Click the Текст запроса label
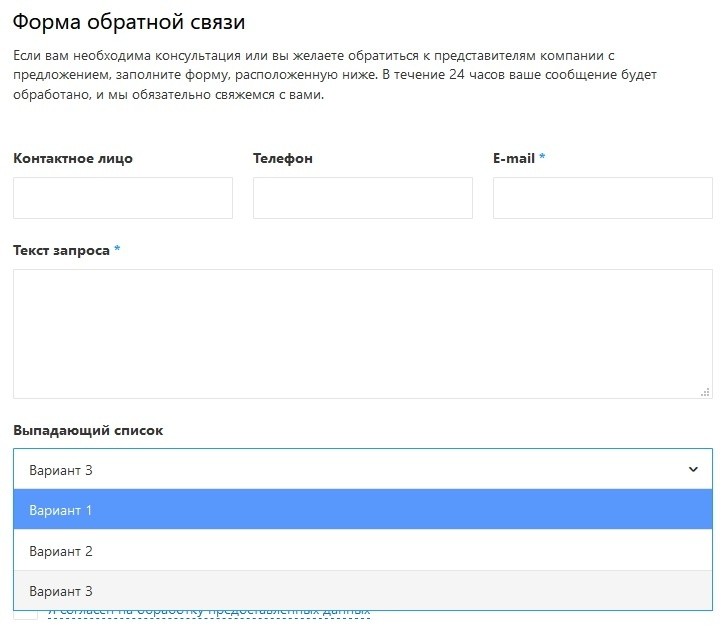 [x=61, y=250]
